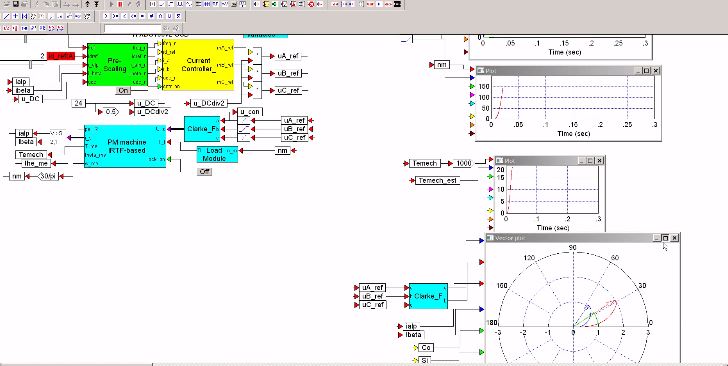728x366 pixels.
Task: Open the yellow Current Controller compound block
Action: (198, 65)
